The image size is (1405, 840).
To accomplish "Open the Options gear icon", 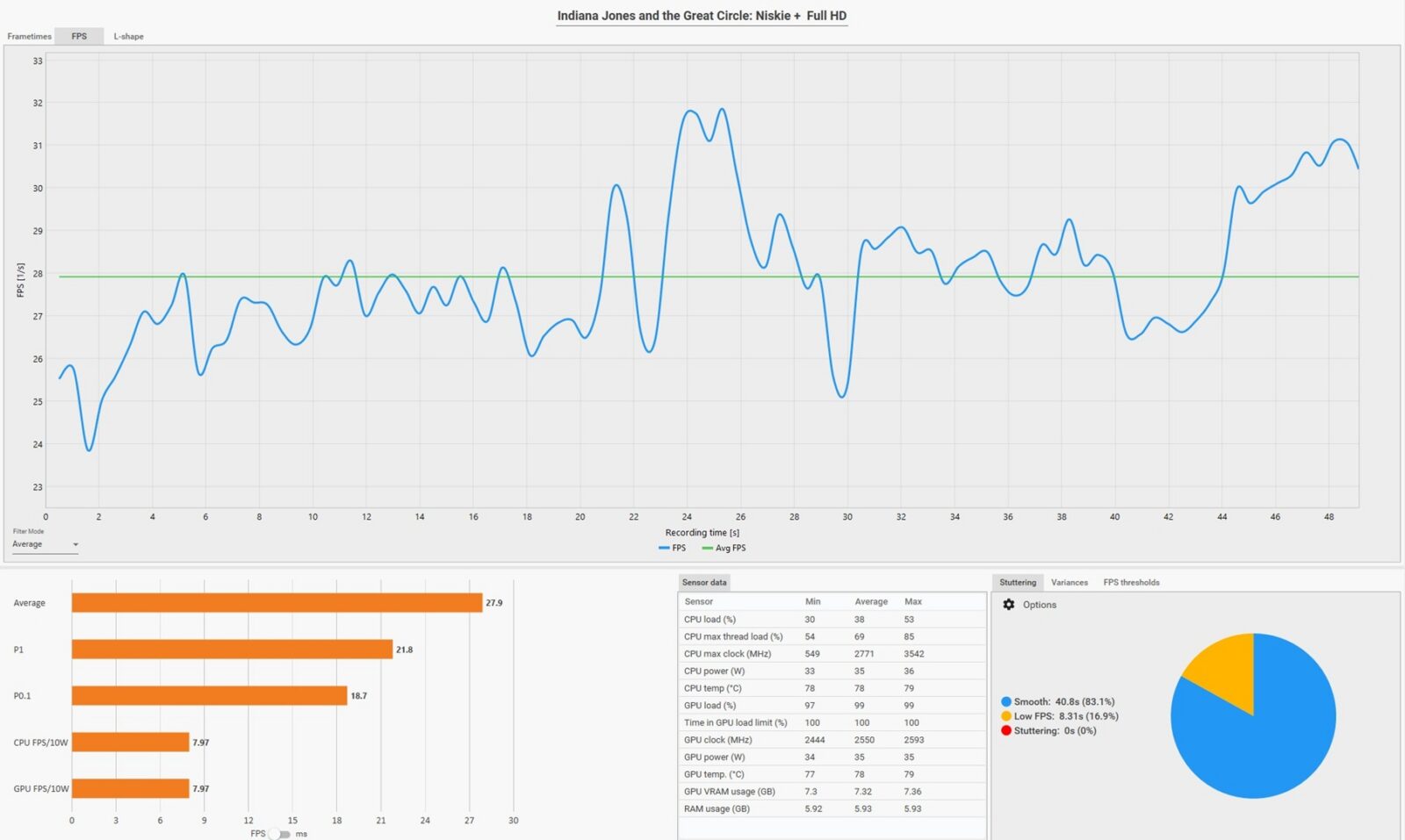I will click(1009, 605).
